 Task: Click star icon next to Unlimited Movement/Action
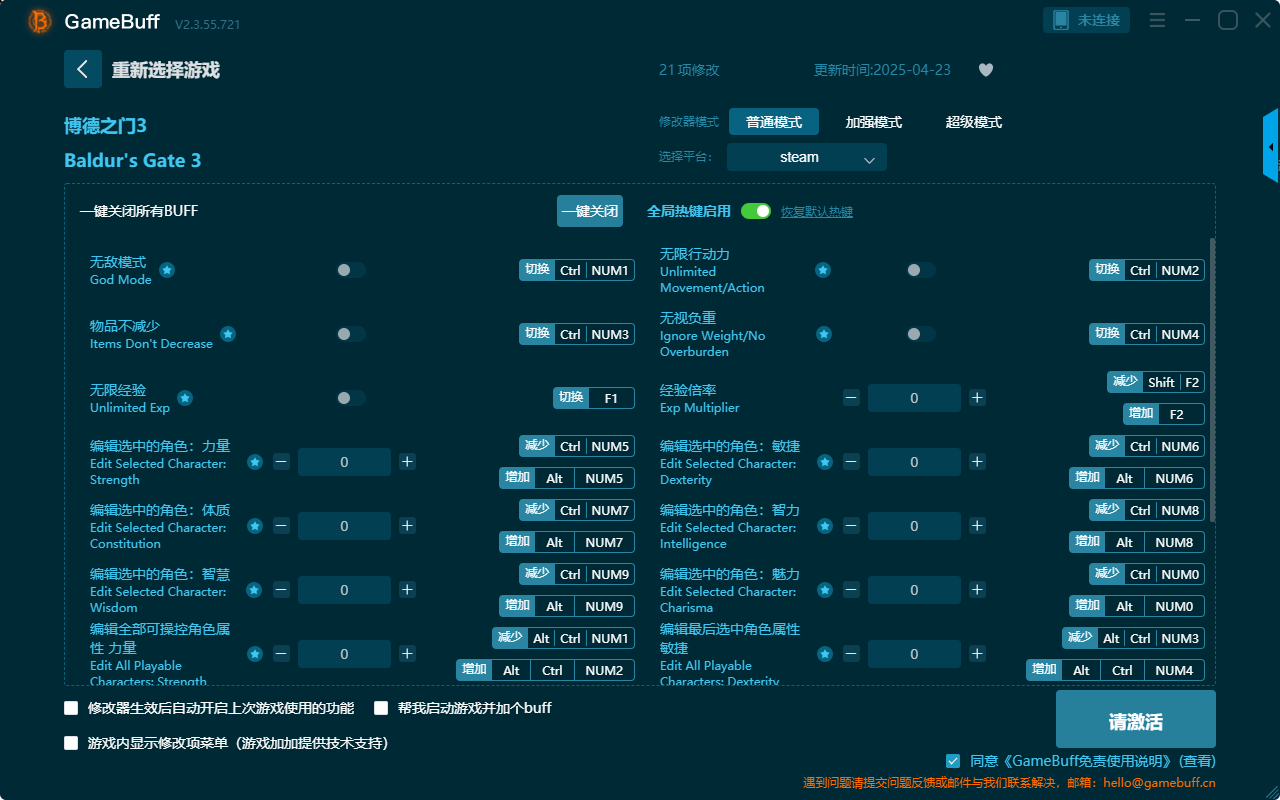[x=823, y=270]
